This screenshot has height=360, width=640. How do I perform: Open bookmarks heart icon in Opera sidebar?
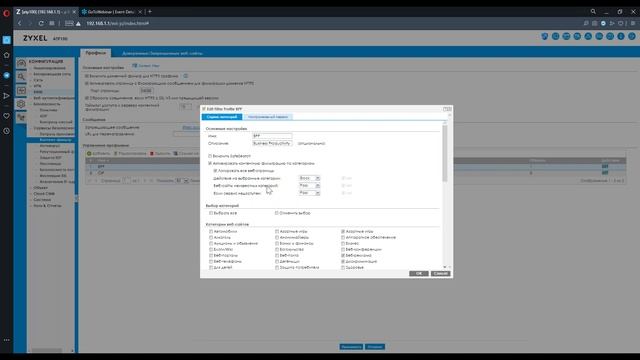click(x=7, y=116)
